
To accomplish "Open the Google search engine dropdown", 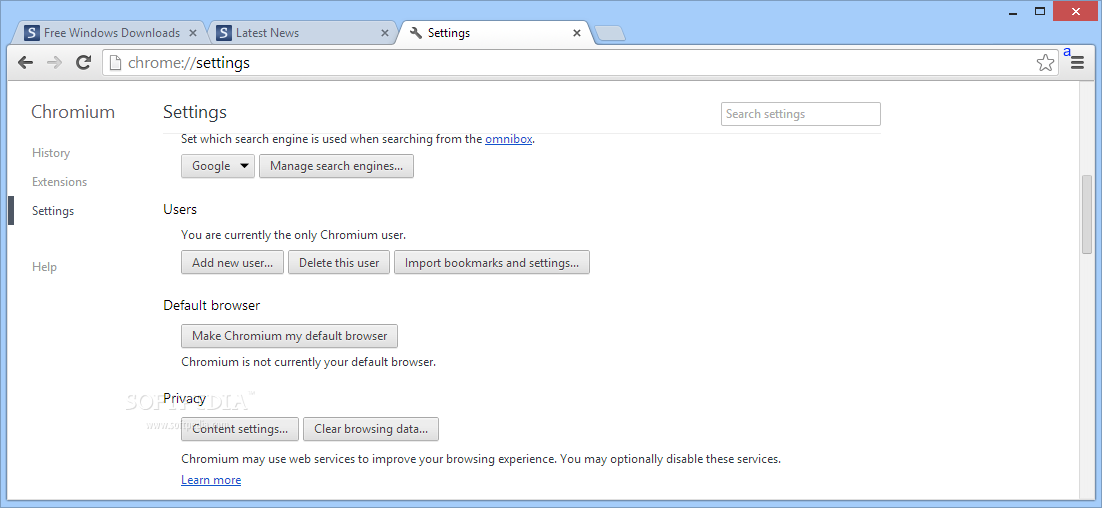I will pos(218,166).
